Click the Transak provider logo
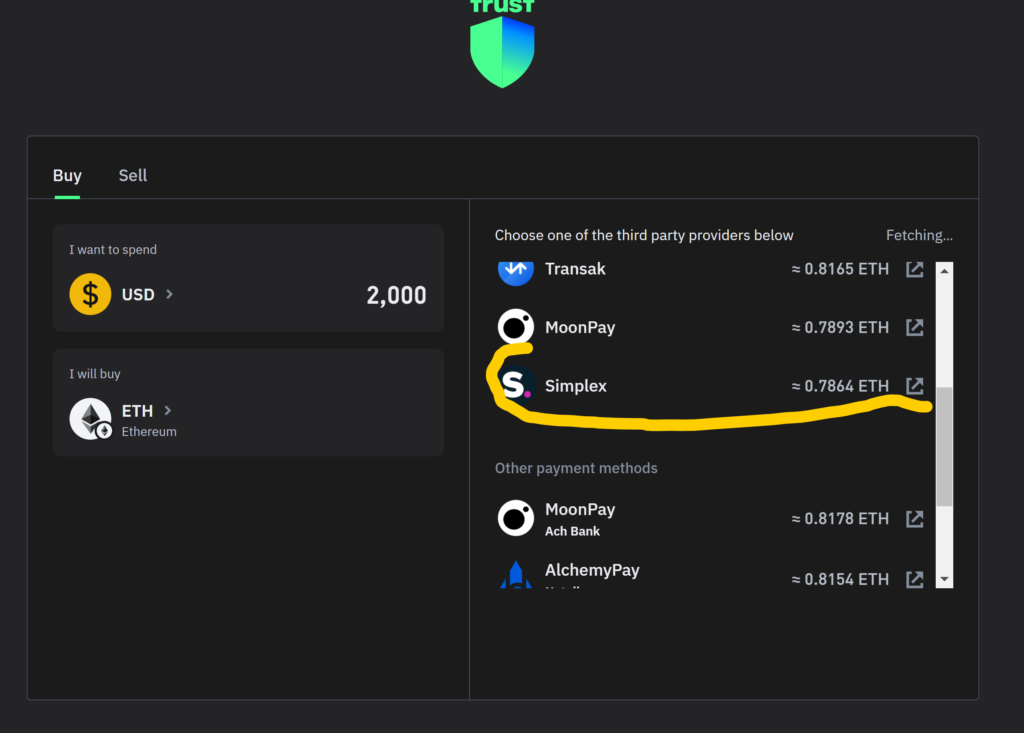This screenshot has height=733, width=1024. pos(516,272)
